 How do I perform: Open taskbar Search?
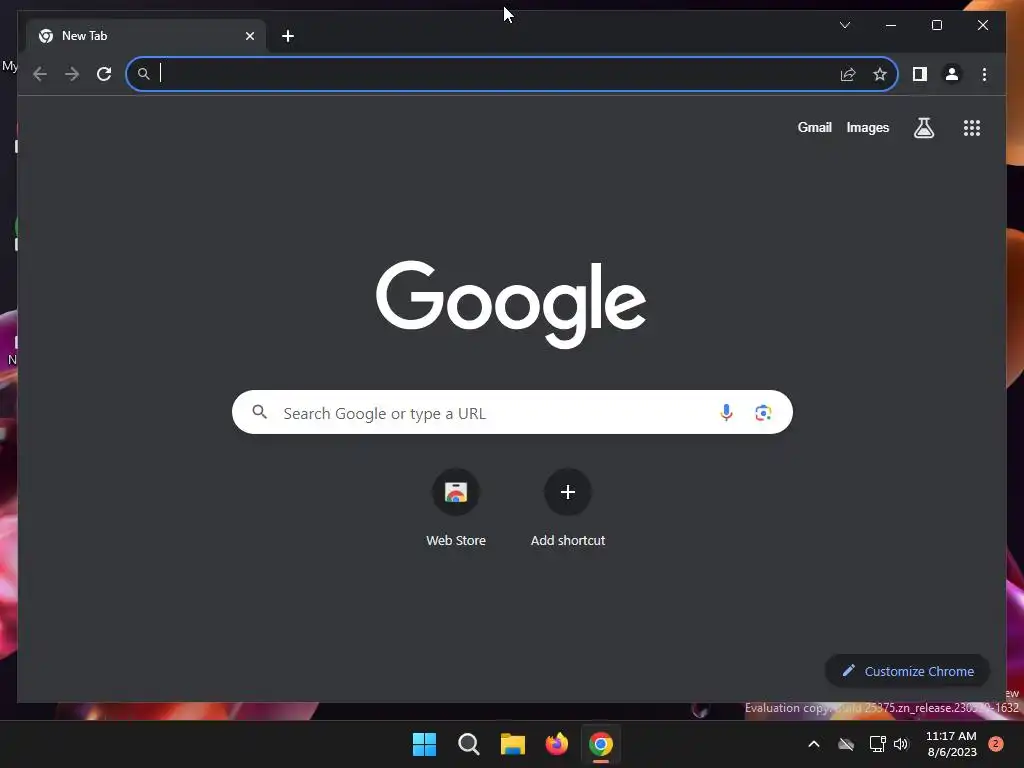point(469,744)
